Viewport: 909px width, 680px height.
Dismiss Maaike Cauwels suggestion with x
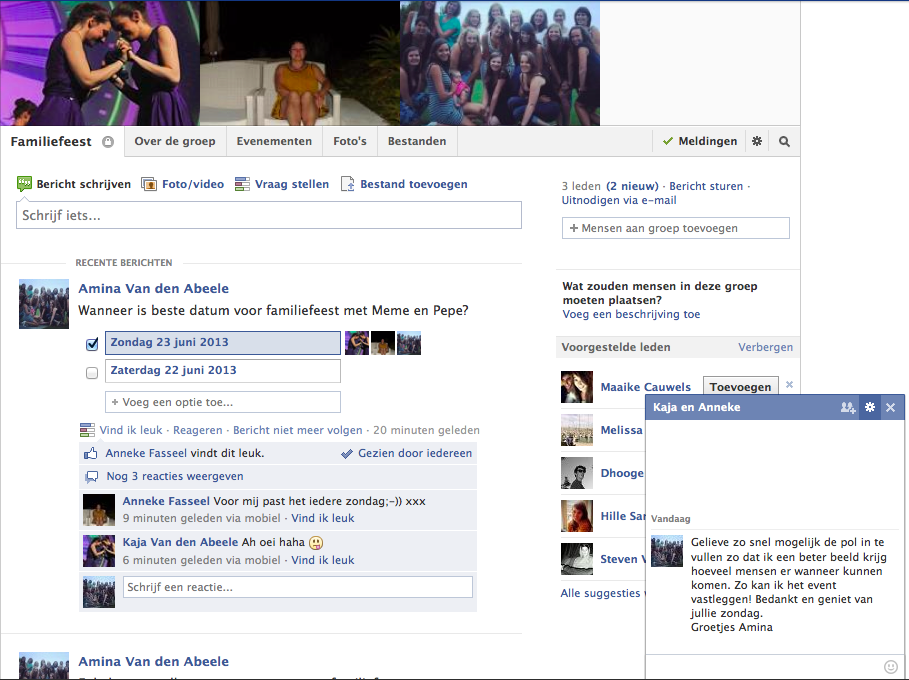click(x=789, y=385)
